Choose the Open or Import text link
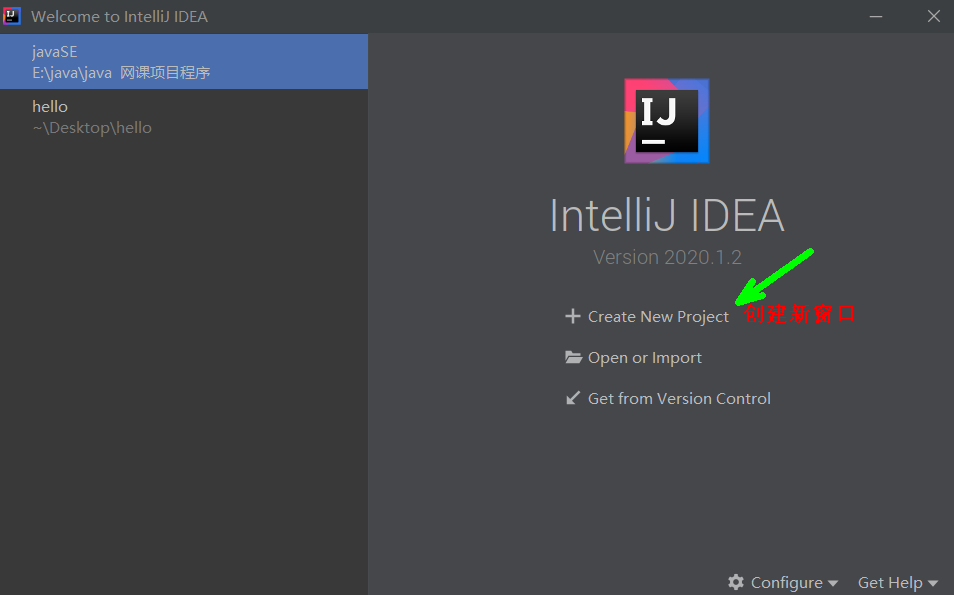The image size is (954, 595). pos(644,357)
